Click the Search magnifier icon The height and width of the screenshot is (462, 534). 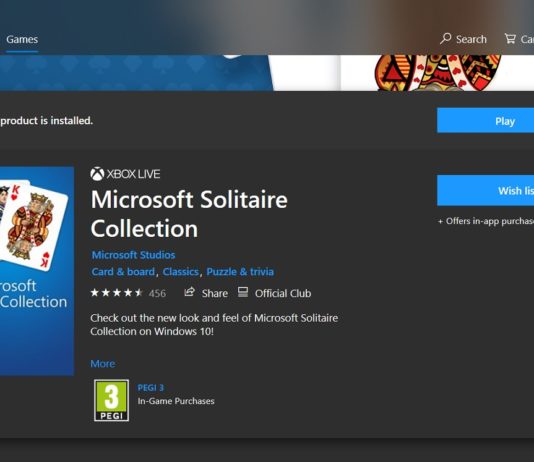click(445, 38)
